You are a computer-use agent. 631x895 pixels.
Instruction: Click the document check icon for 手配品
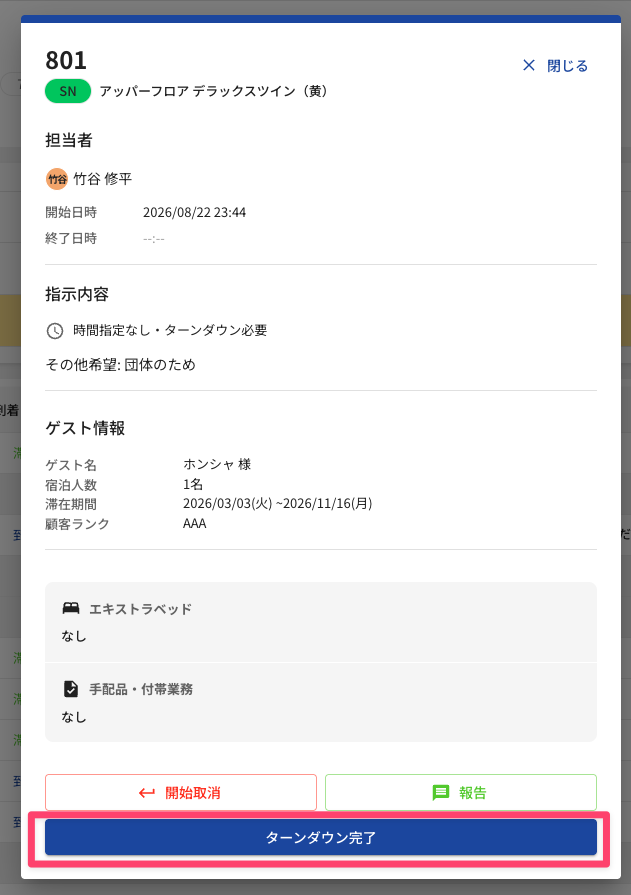pyautogui.click(x=71, y=689)
